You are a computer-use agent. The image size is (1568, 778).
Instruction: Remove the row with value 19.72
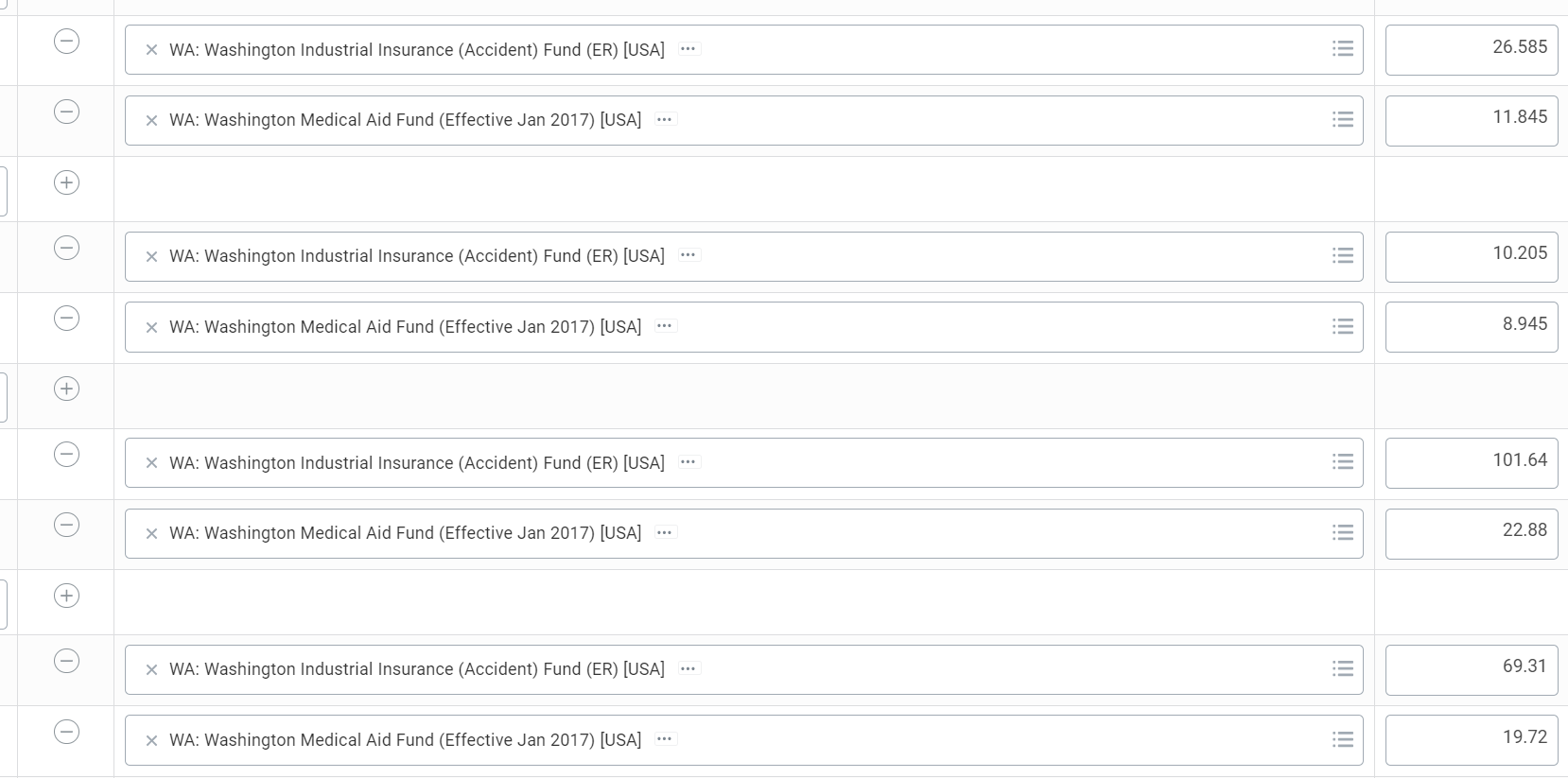click(66, 732)
